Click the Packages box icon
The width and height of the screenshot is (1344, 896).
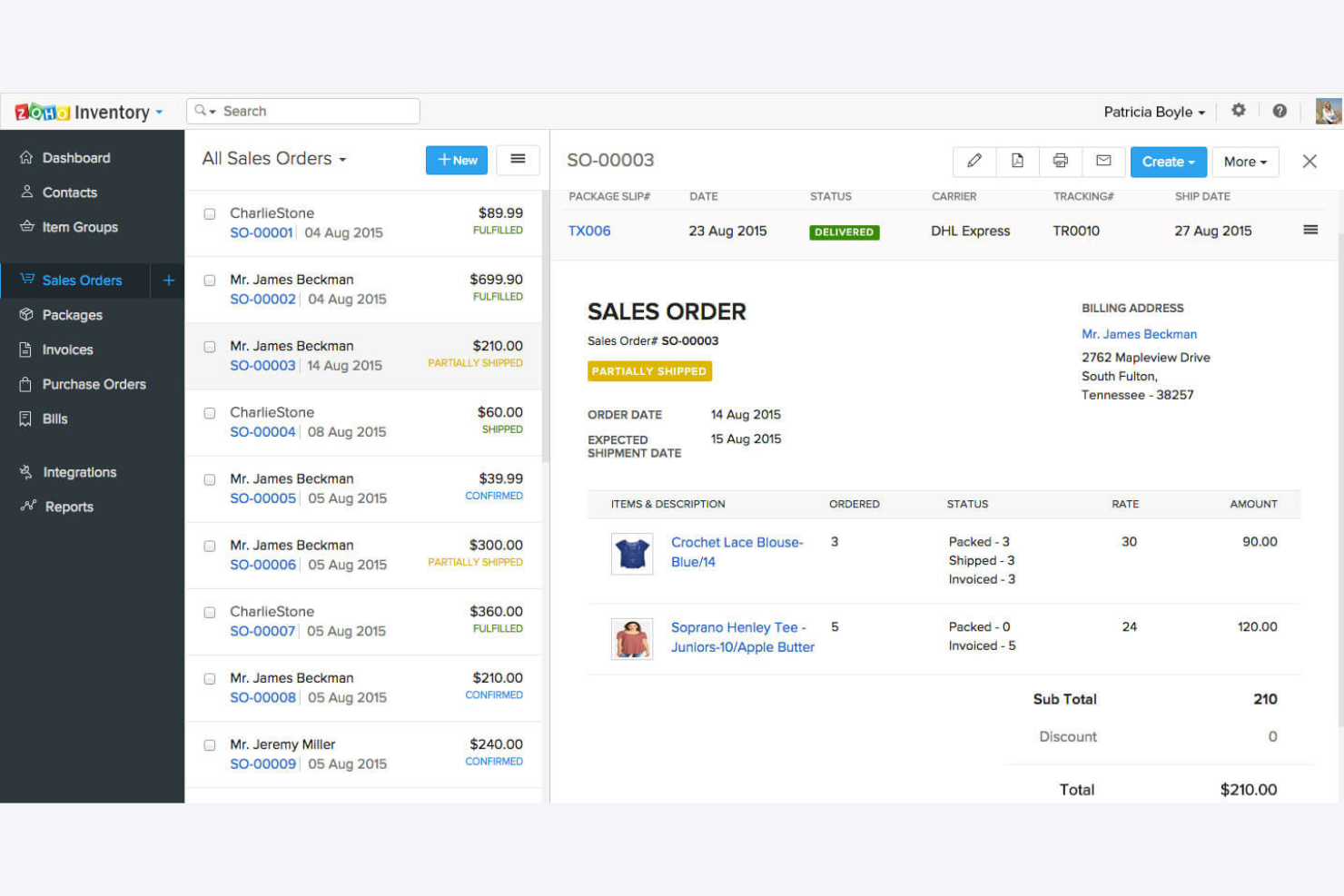(x=26, y=314)
